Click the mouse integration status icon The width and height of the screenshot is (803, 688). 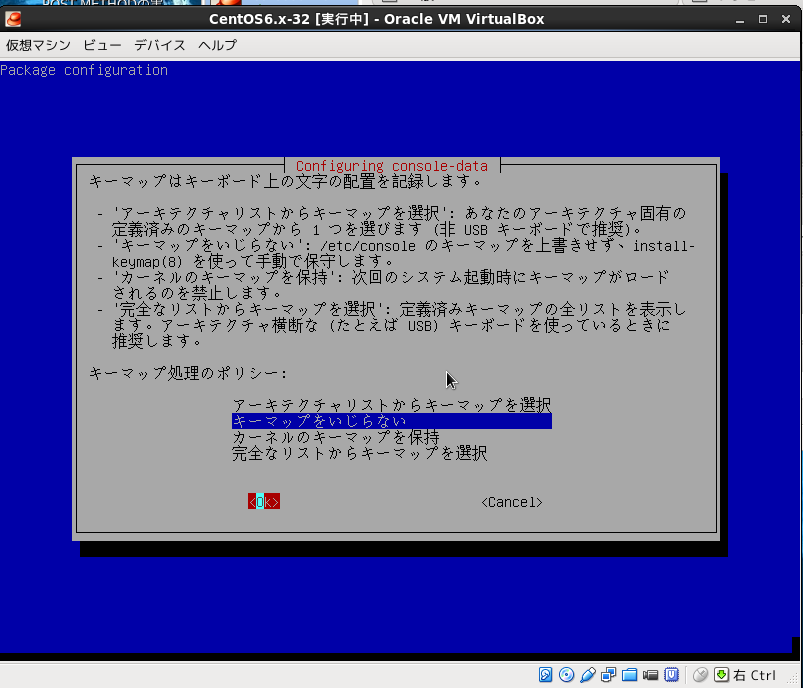pos(700,675)
